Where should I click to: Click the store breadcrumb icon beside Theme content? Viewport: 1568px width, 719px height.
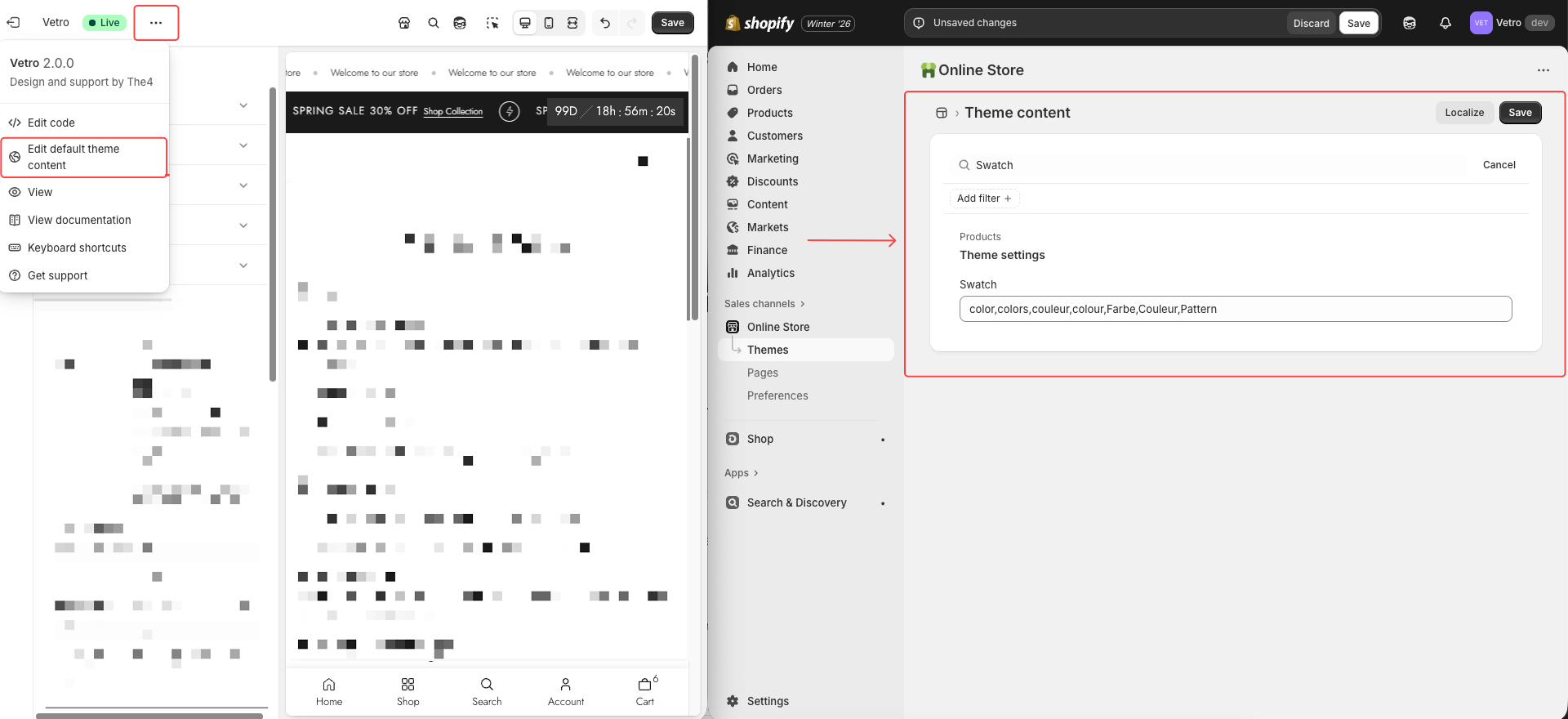tap(941, 113)
